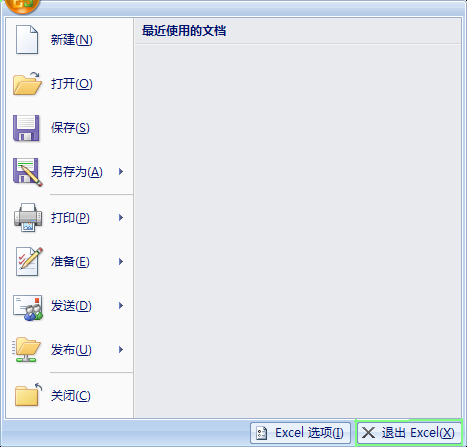Click the Close folder icon
The image size is (467, 447).
point(29,395)
